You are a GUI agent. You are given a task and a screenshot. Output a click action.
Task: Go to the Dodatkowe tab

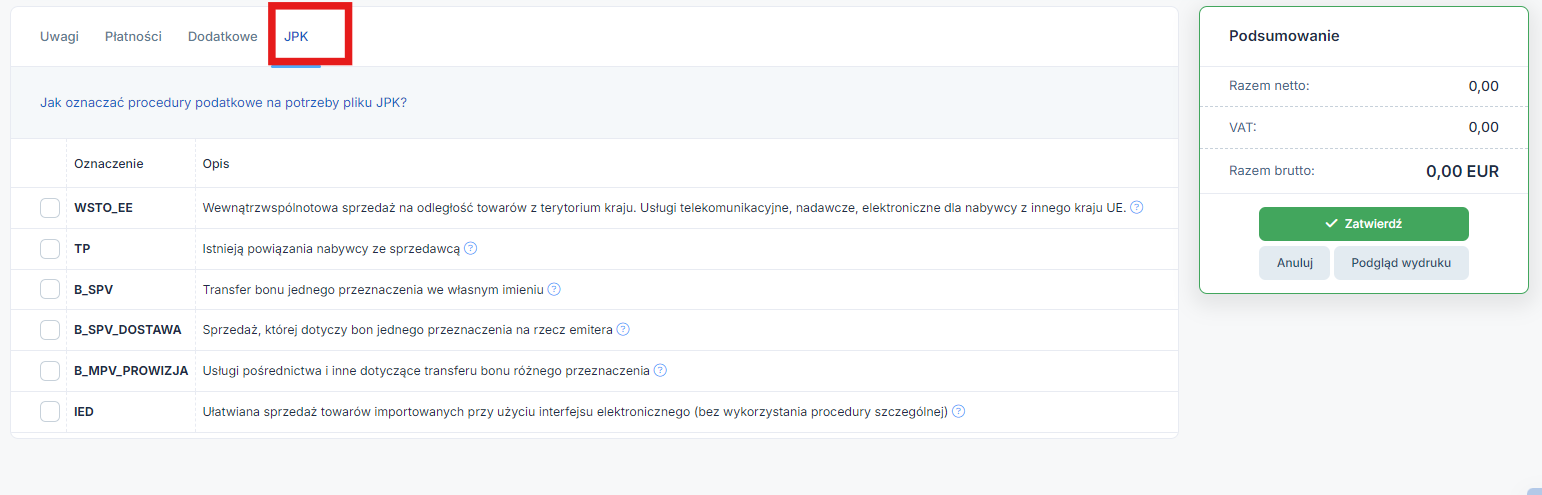(223, 36)
